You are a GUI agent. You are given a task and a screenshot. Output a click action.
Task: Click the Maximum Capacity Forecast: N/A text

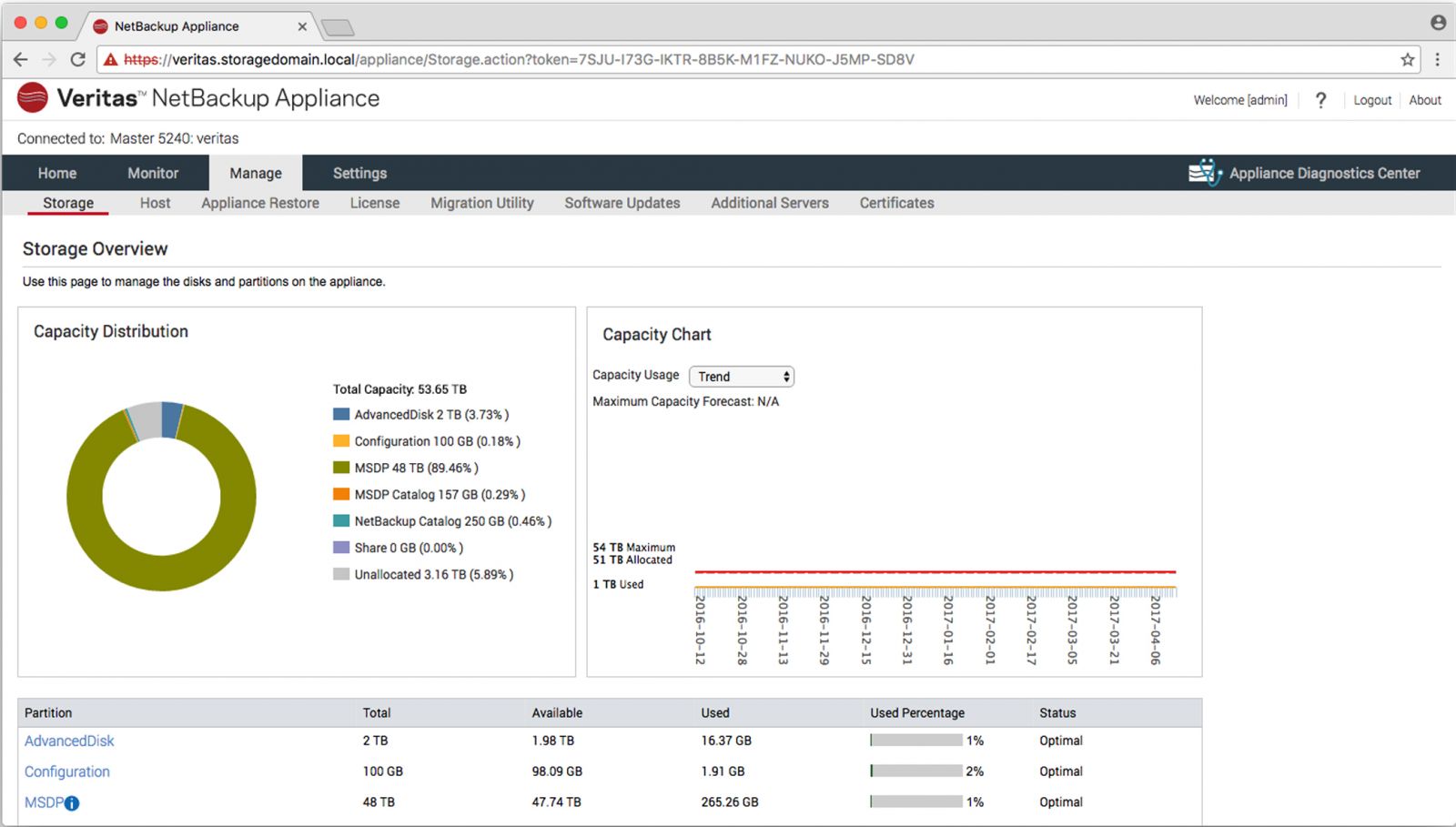686,401
